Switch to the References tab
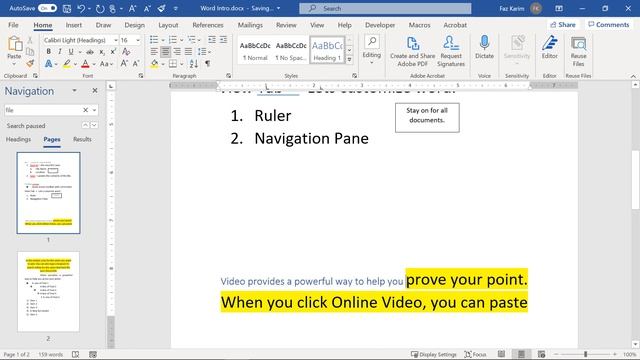This screenshot has width=640, height=360. [208, 25]
